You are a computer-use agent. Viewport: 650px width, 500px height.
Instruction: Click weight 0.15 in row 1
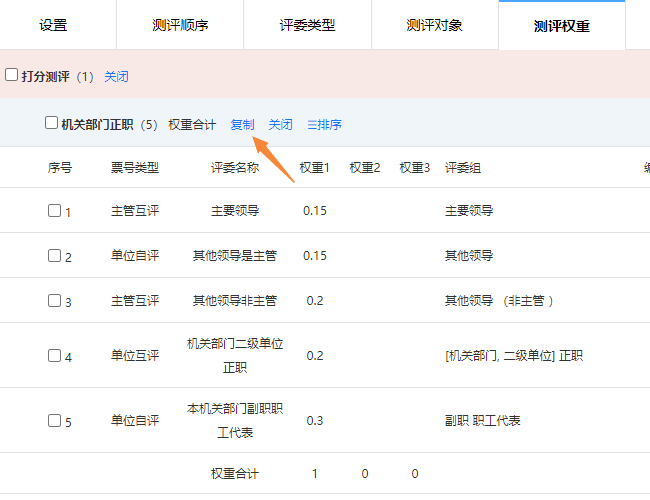[315, 211]
